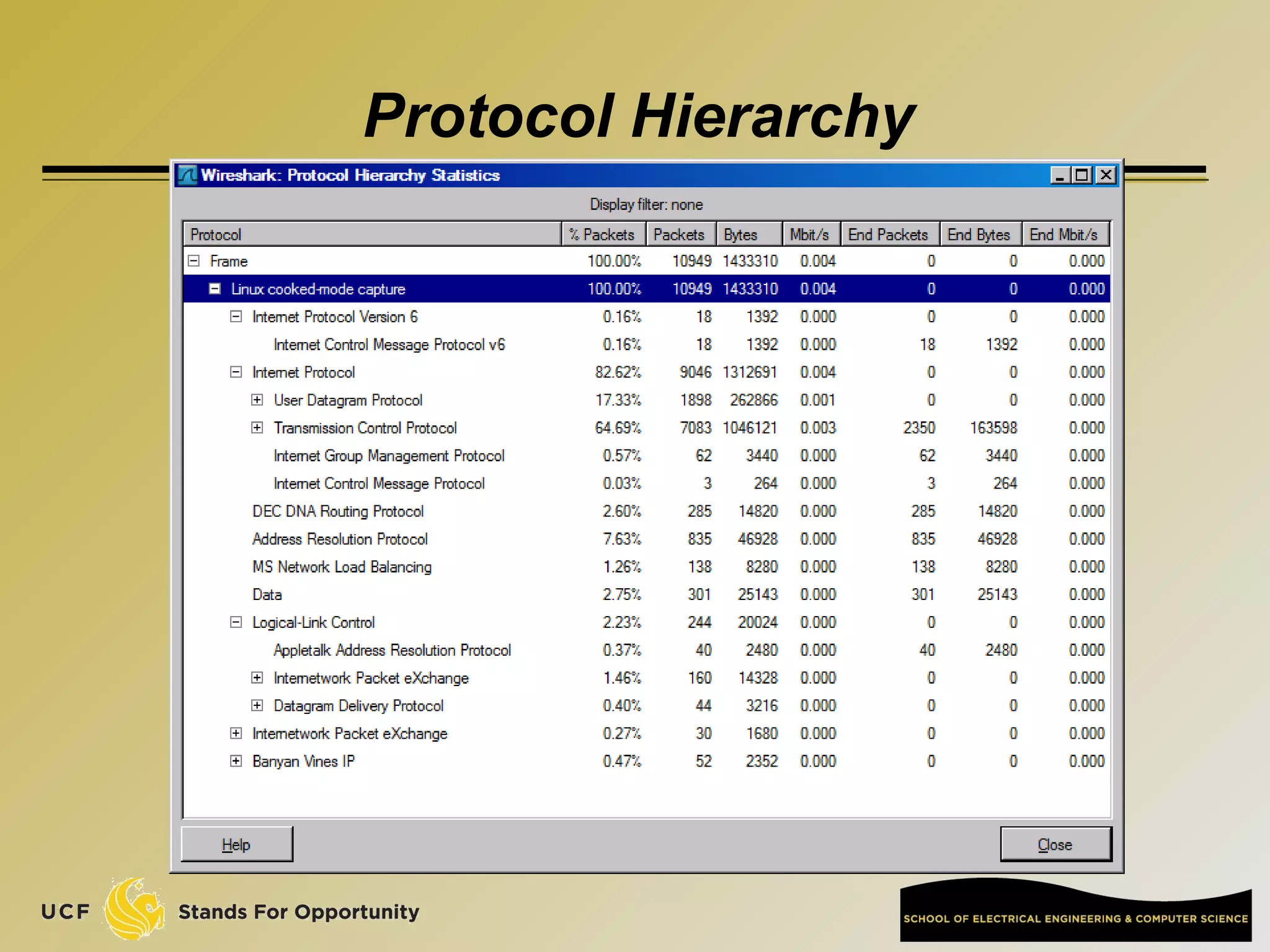
Task: Click the Close button at the bottom
Action: (x=1056, y=844)
